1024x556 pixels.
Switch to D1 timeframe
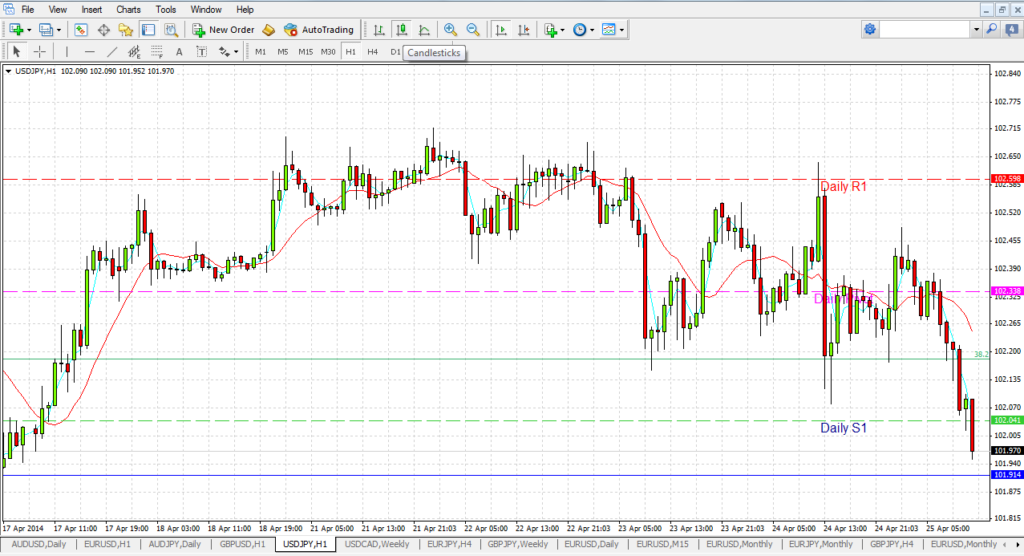395,52
